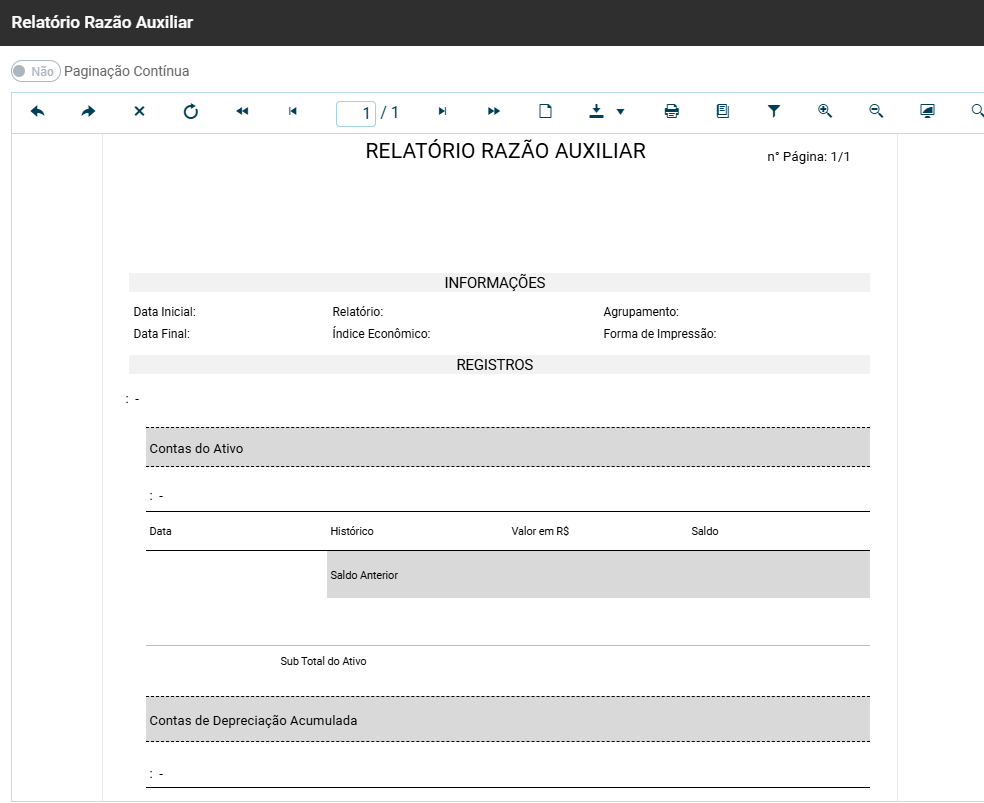Click the full screen monitor icon
984x803 pixels.
(927, 112)
